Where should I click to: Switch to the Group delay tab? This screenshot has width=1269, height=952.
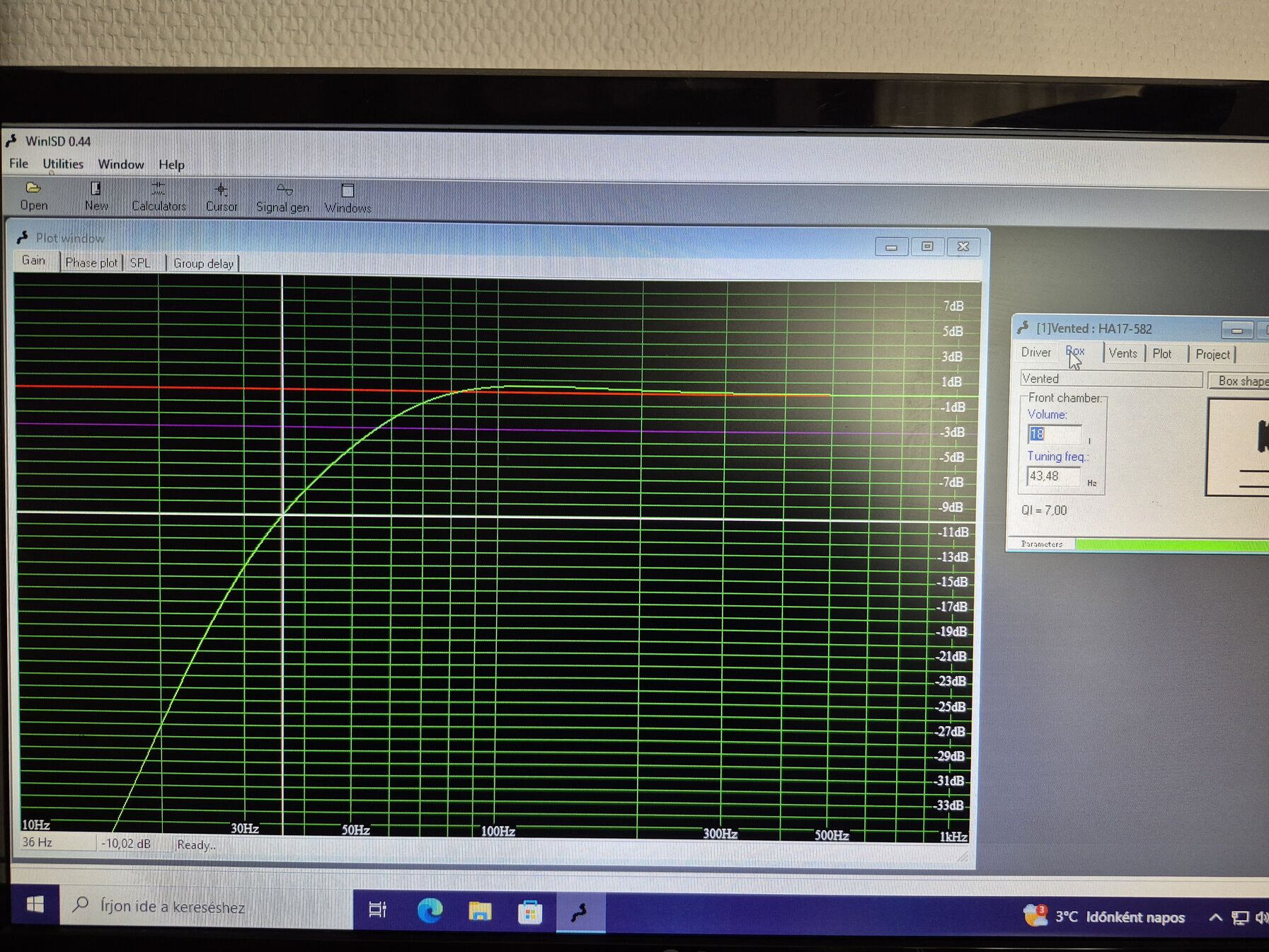[203, 263]
